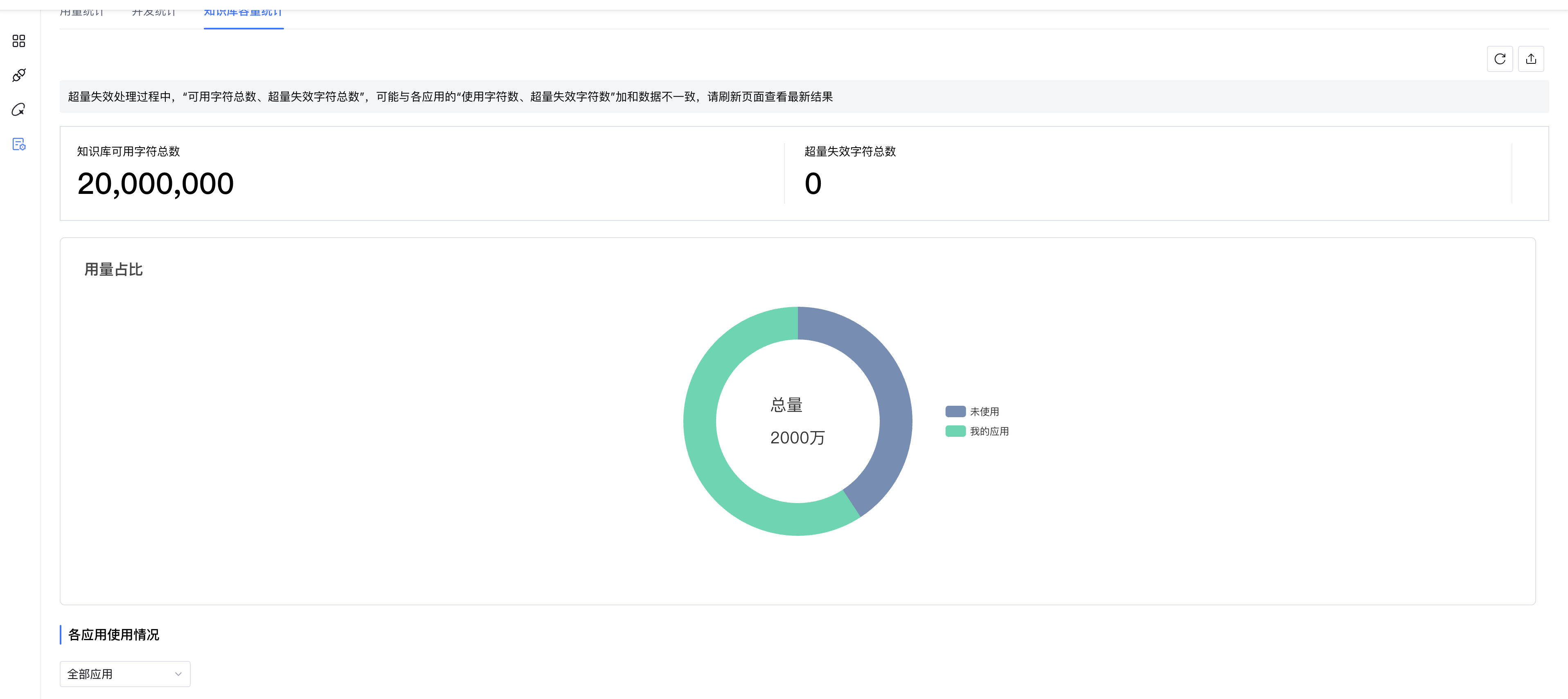Viewport: 1568px width, 699px height.
Task: Click the green 我的应用 legend color swatch
Action: (955, 432)
